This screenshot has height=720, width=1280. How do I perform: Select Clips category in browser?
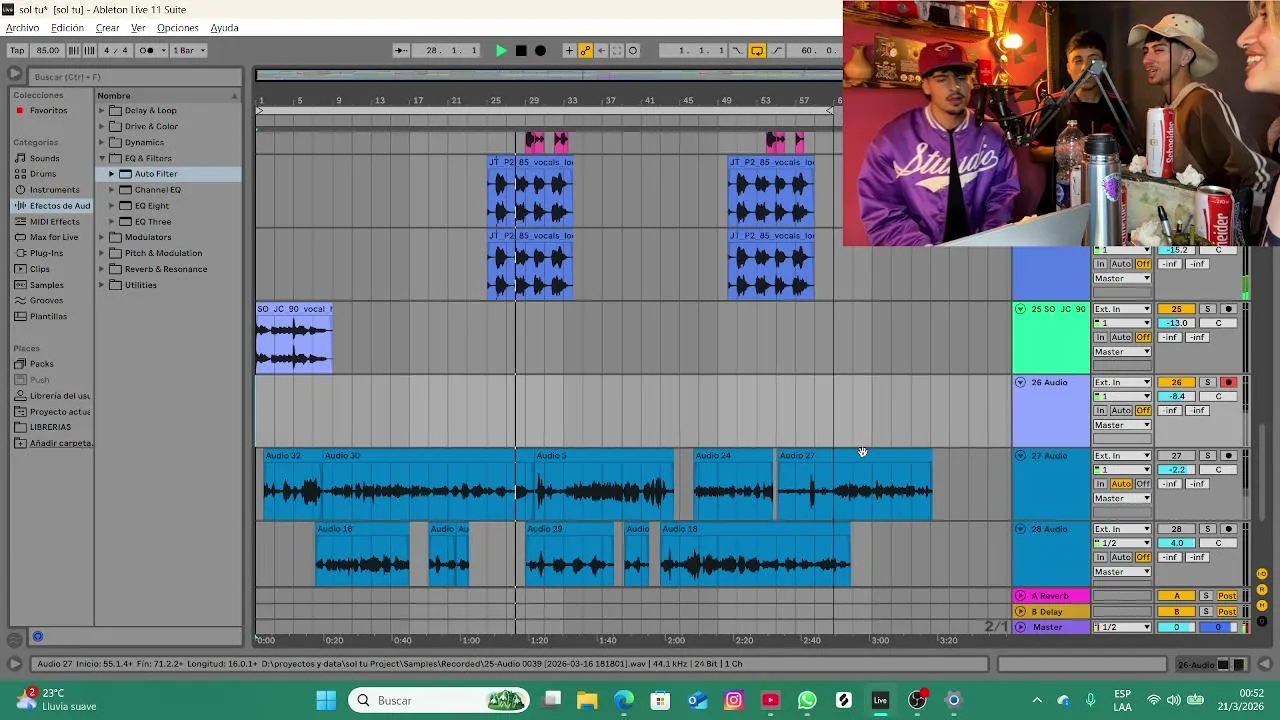(40, 269)
